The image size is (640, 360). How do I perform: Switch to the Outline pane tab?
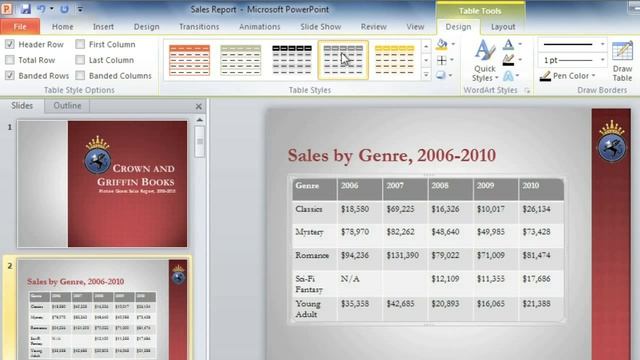click(x=67, y=106)
